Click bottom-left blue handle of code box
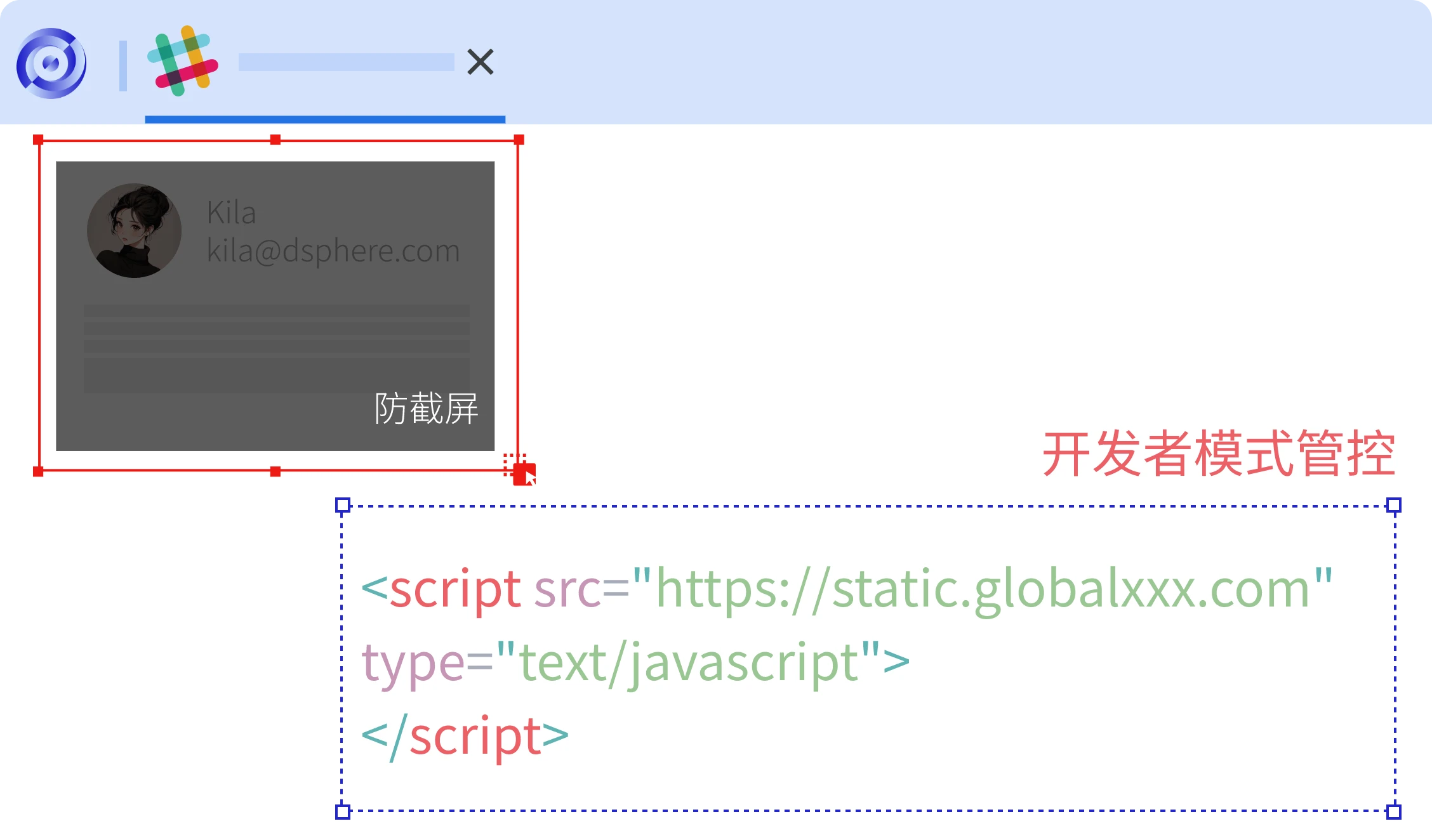This screenshot has width=1432, height=840. click(x=343, y=811)
